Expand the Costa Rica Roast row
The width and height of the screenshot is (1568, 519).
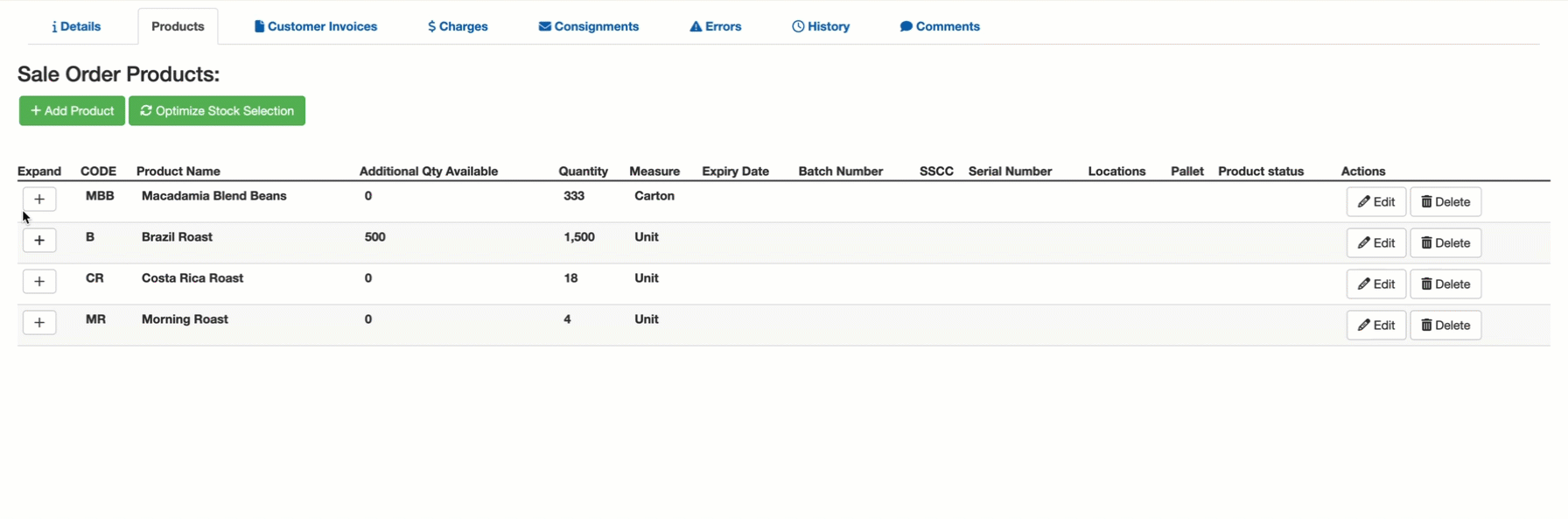[x=39, y=282]
